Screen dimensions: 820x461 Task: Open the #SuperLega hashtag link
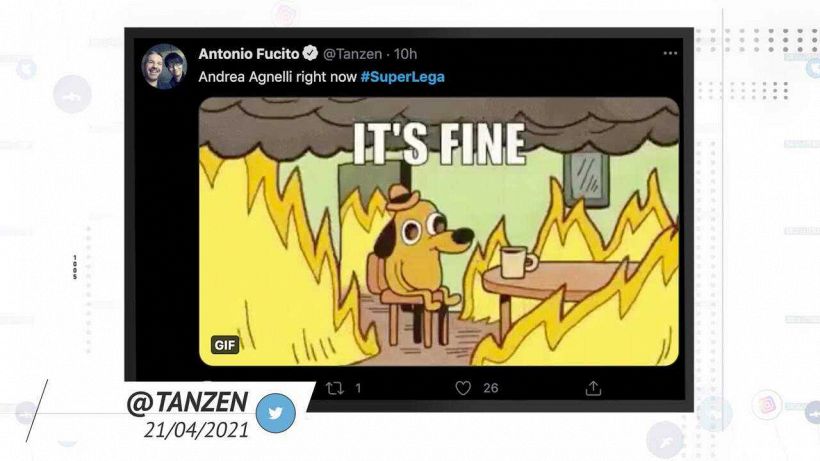pos(403,77)
